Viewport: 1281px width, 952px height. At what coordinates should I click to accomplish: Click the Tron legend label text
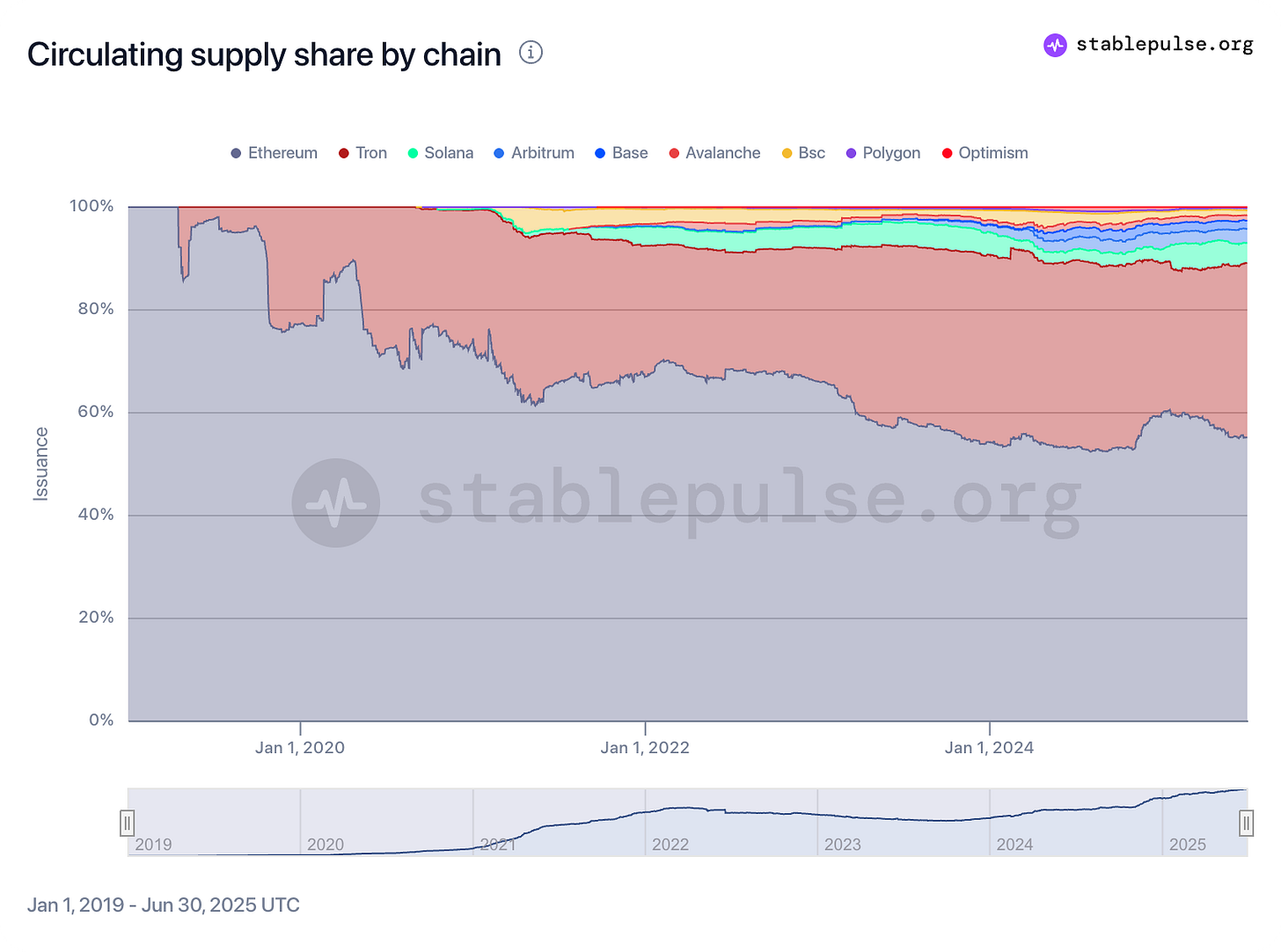[x=372, y=152]
